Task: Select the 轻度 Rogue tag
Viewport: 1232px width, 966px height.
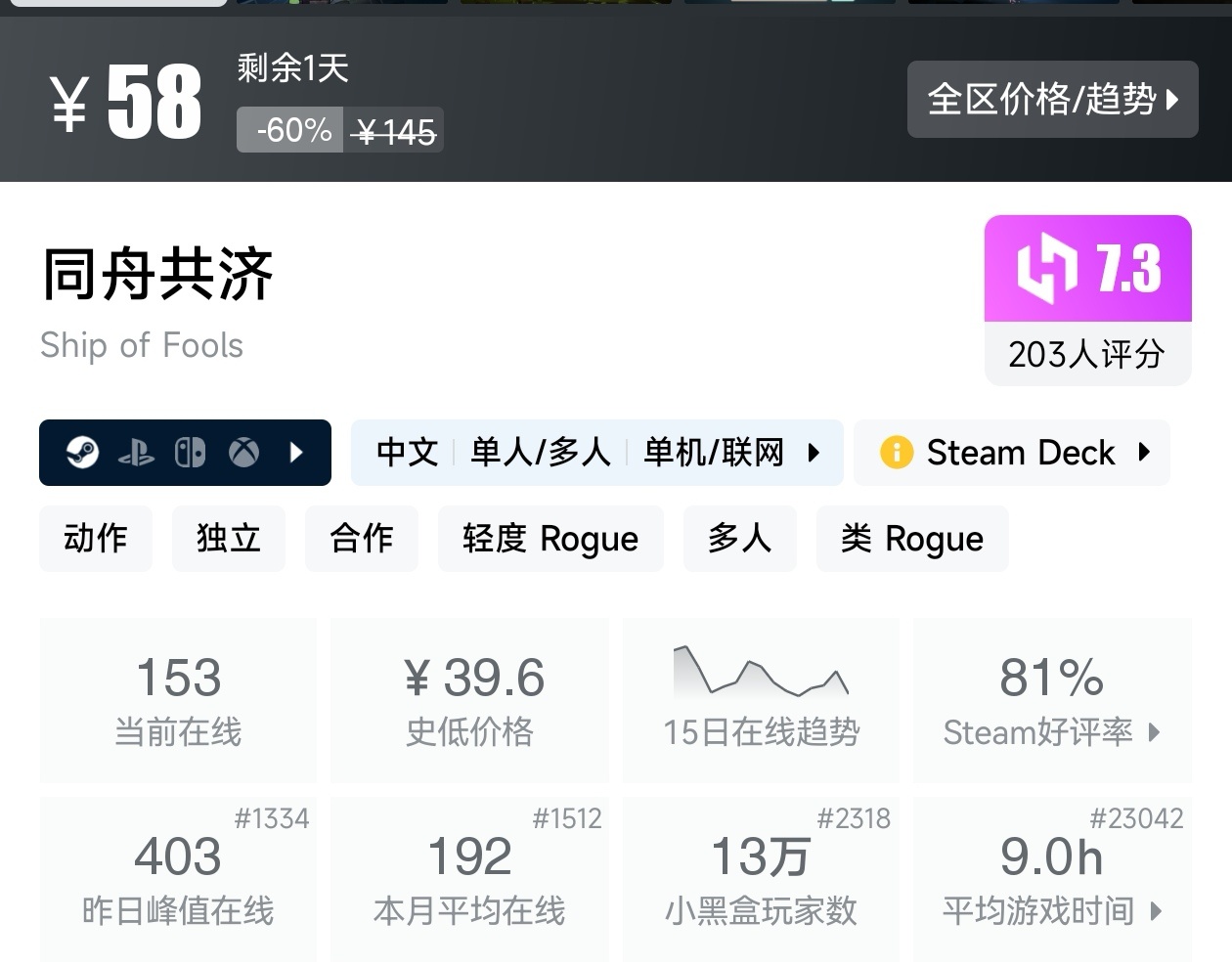Action: click(550, 539)
